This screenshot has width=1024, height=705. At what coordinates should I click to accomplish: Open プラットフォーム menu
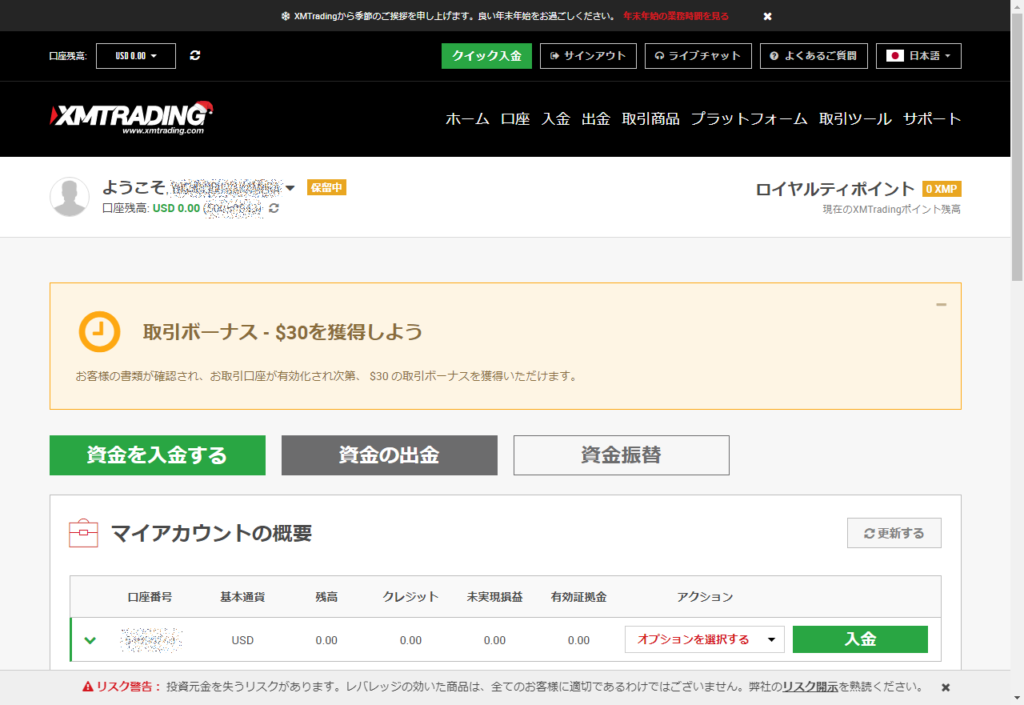(x=749, y=119)
